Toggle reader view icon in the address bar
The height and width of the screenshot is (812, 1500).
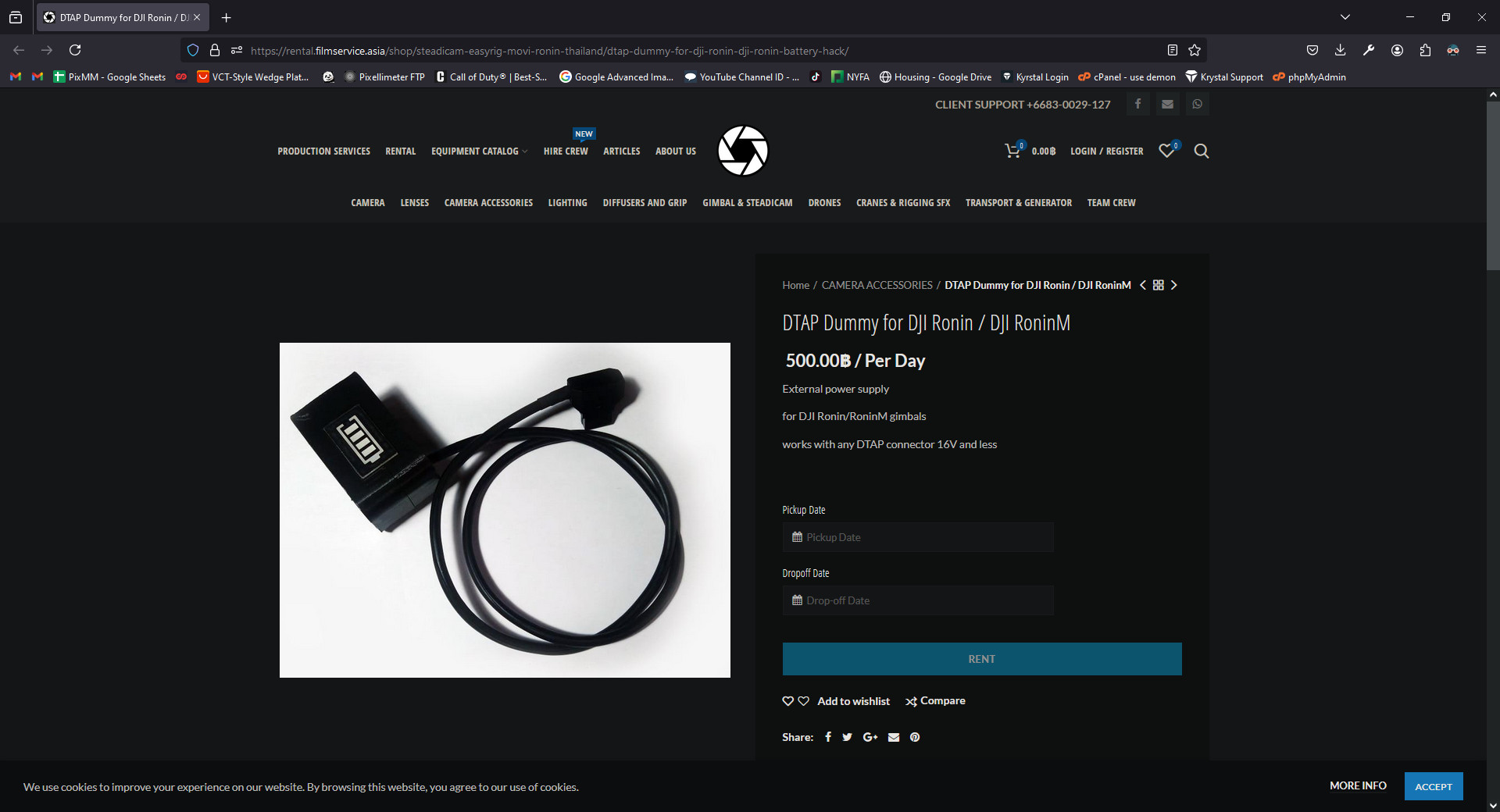1172,50
